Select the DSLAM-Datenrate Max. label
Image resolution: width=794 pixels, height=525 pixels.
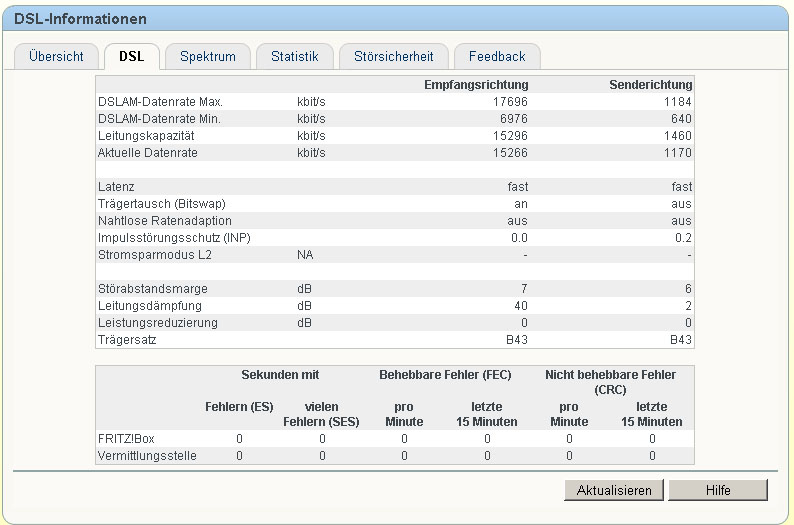[161, 102]
